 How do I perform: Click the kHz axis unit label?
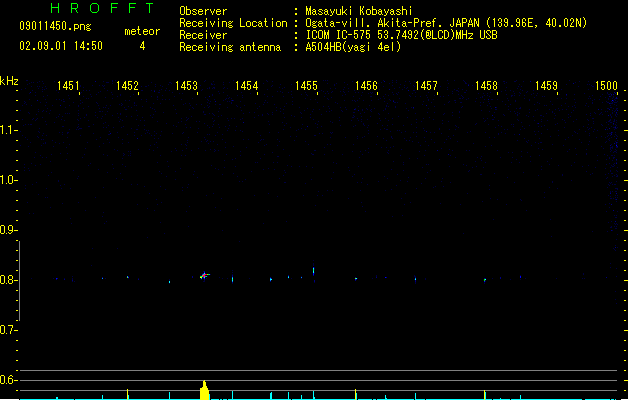click(x=9, y=81)
